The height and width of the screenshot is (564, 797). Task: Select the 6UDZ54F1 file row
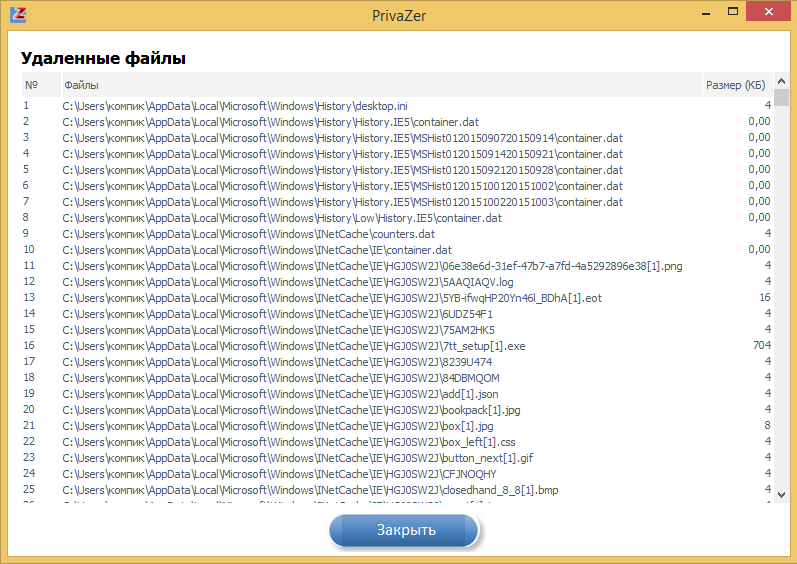point(397,314)
